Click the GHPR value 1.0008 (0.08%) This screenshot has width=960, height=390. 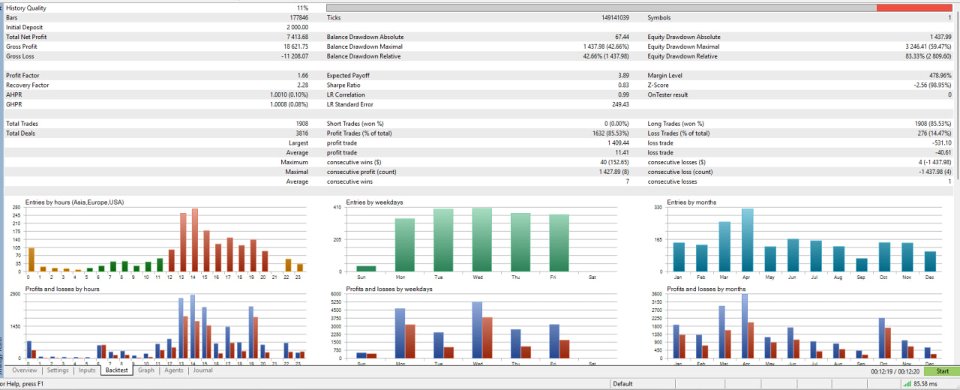(289, 104)
